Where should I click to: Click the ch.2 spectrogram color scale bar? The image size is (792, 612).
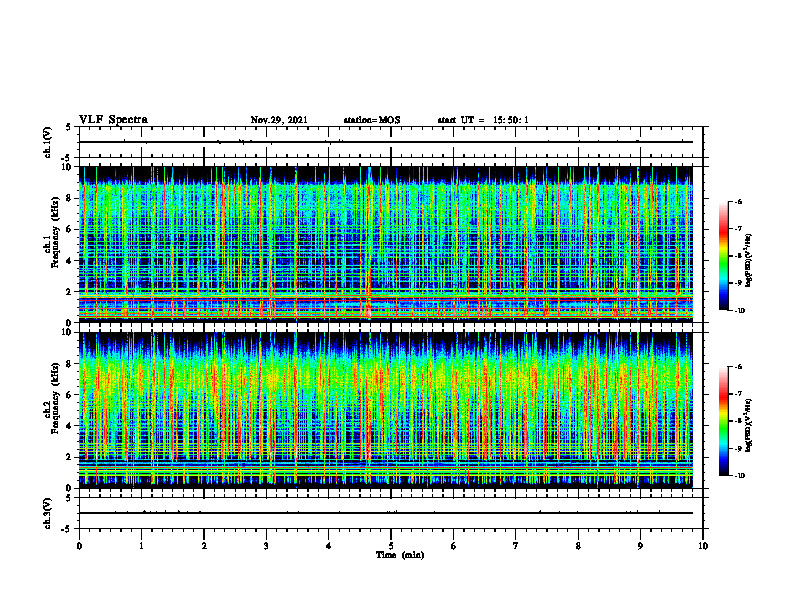coord(723,421)
